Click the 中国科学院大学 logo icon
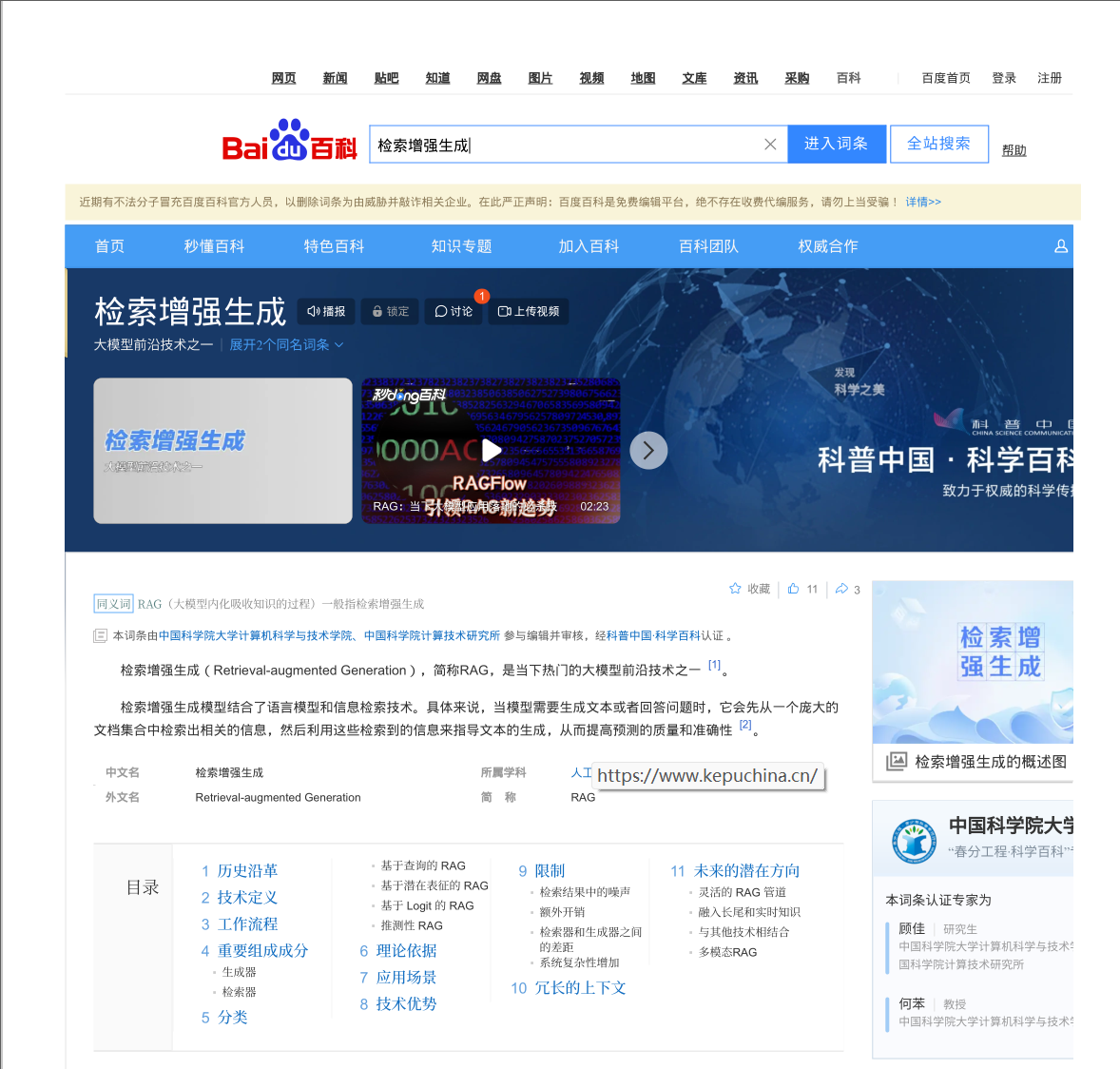The image size is (1120, 1069). 915,841
